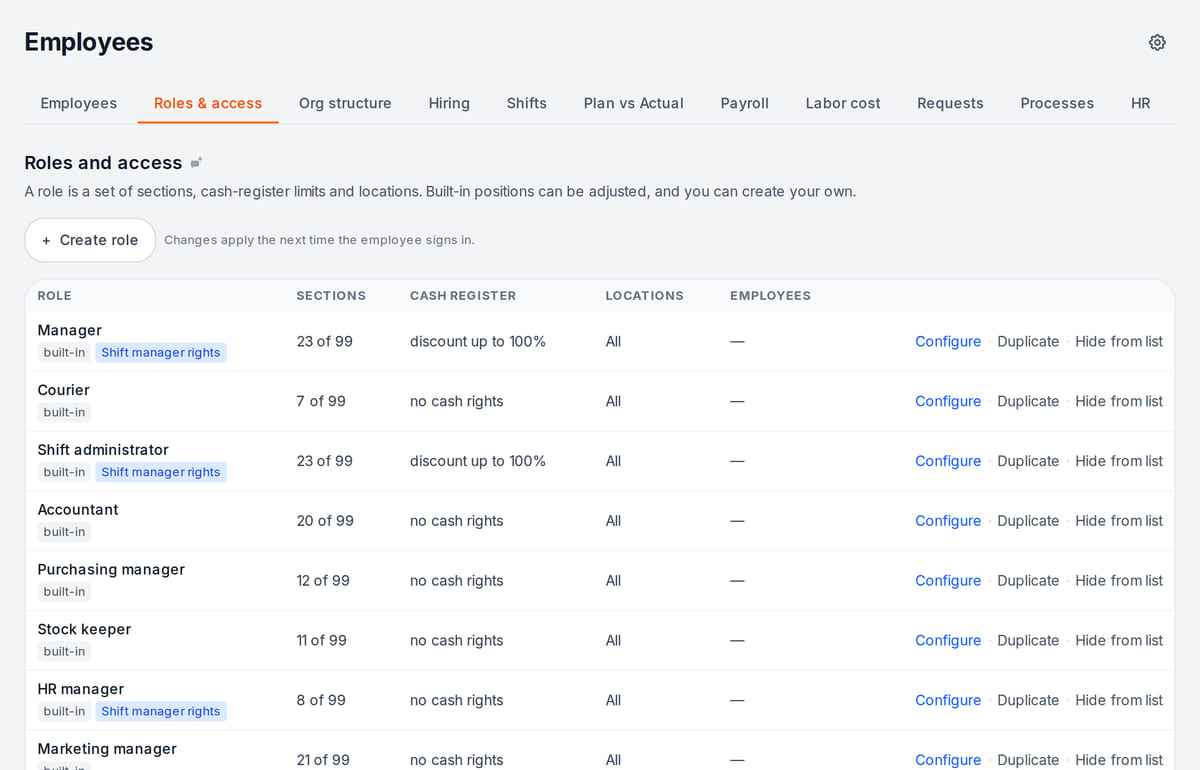Click the "12 of 99" sections value
Viewport: 1200px width, 770px height.
pyautogui.click(x=323, y=581)
